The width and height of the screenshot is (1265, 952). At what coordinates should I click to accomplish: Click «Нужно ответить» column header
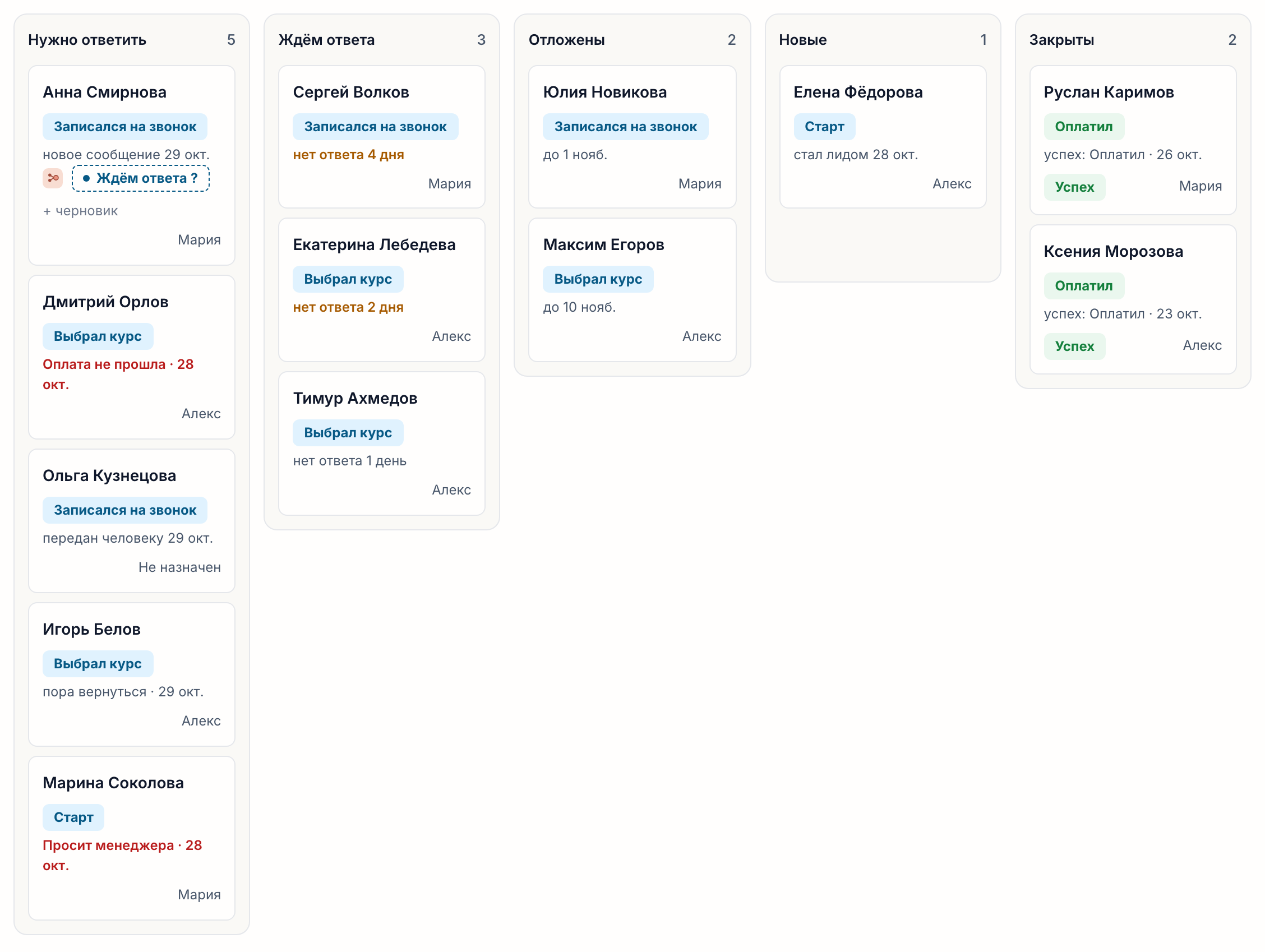(87, 40)
